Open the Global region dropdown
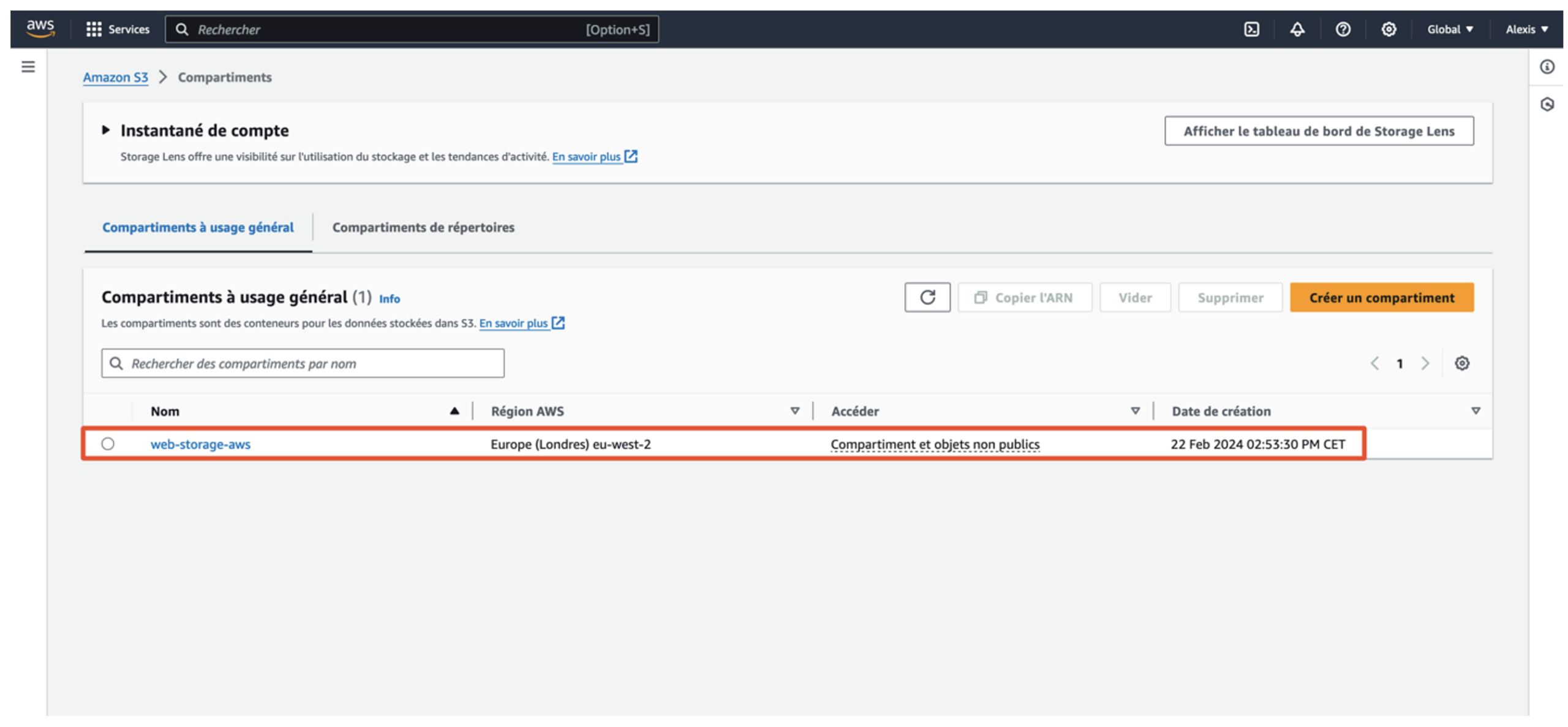Image resolution: width=1568 pixels, height=727 pixels. coord(1449,29)
